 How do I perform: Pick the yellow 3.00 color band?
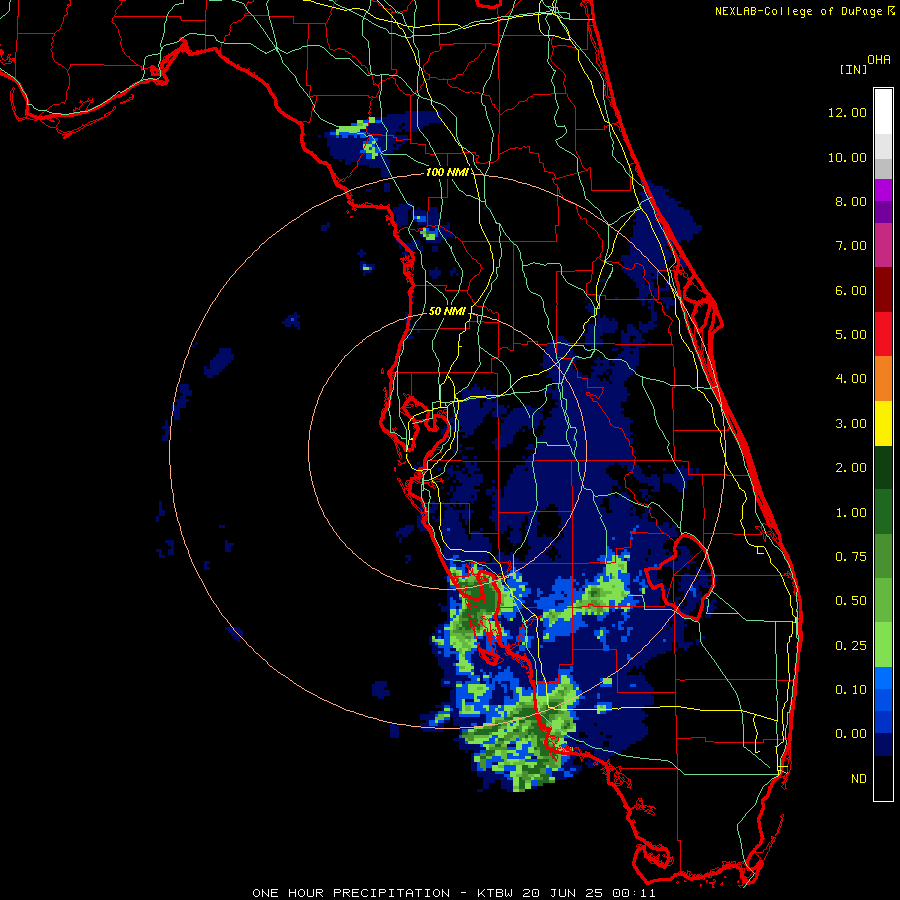point(883,423)
